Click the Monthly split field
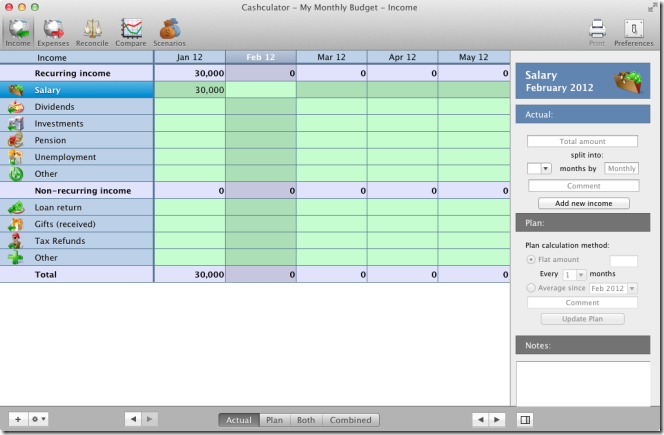 pos(621,169)
